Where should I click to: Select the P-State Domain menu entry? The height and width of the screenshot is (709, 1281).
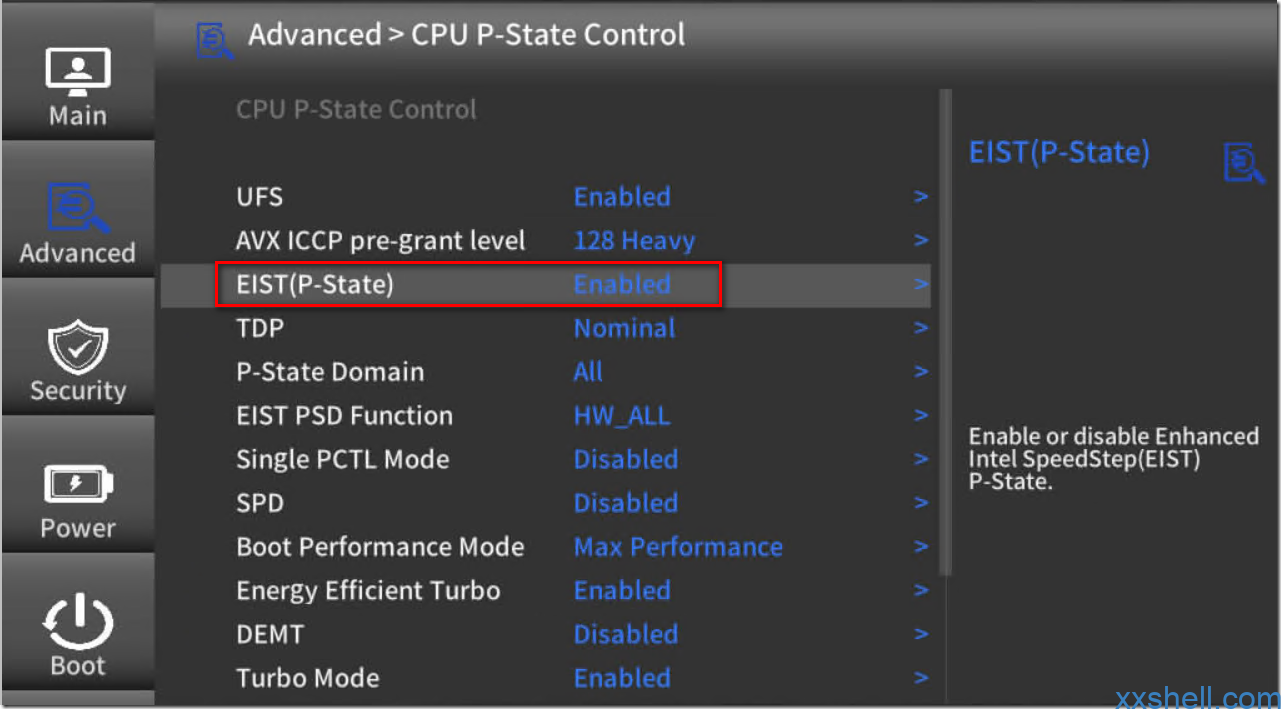(x=330, y=372)
